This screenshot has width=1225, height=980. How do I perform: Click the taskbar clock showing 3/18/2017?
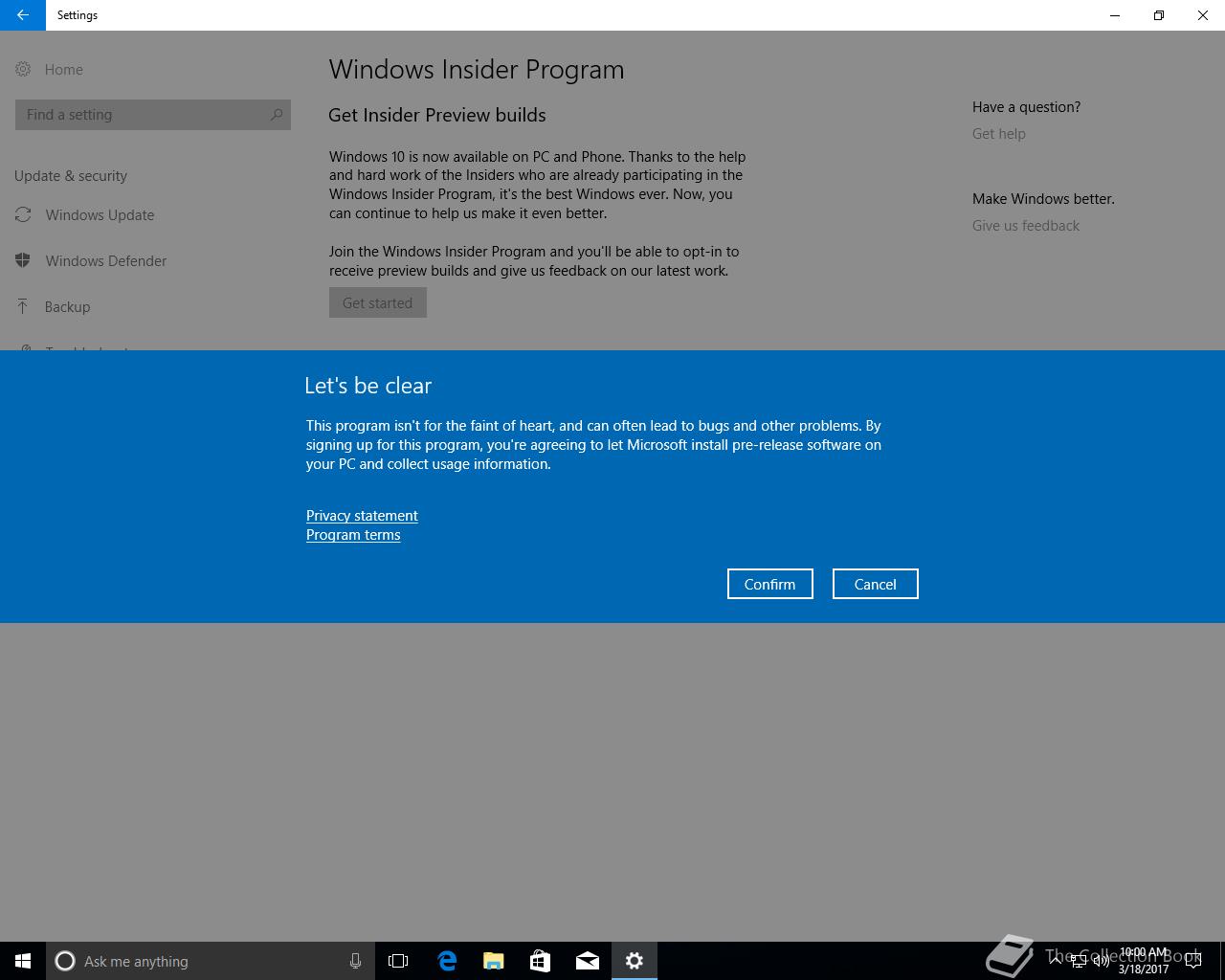[1144, 961]
